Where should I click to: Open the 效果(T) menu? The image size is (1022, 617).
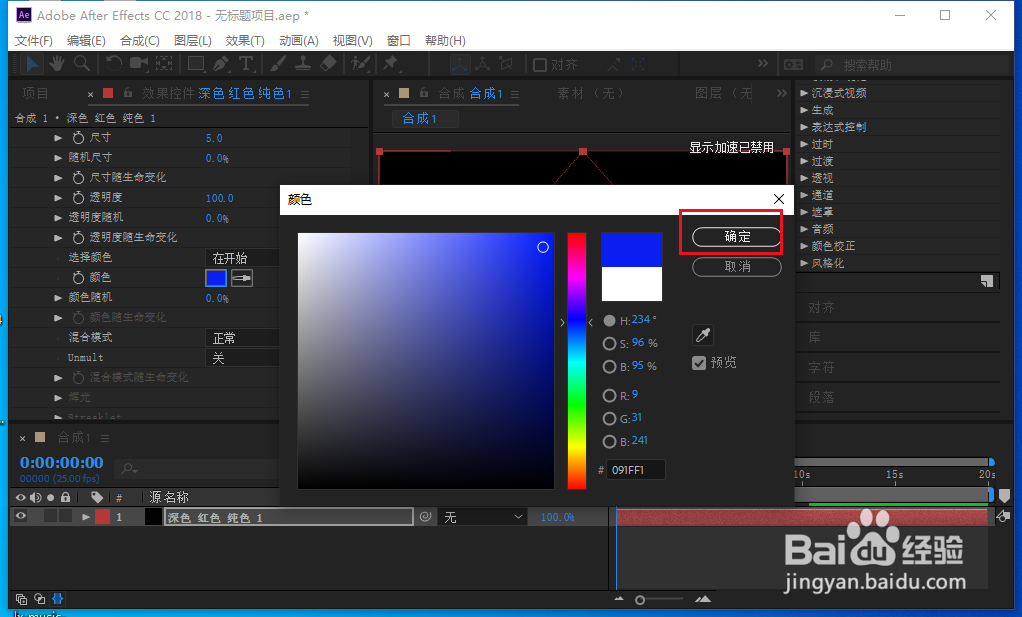coord(245,41)
